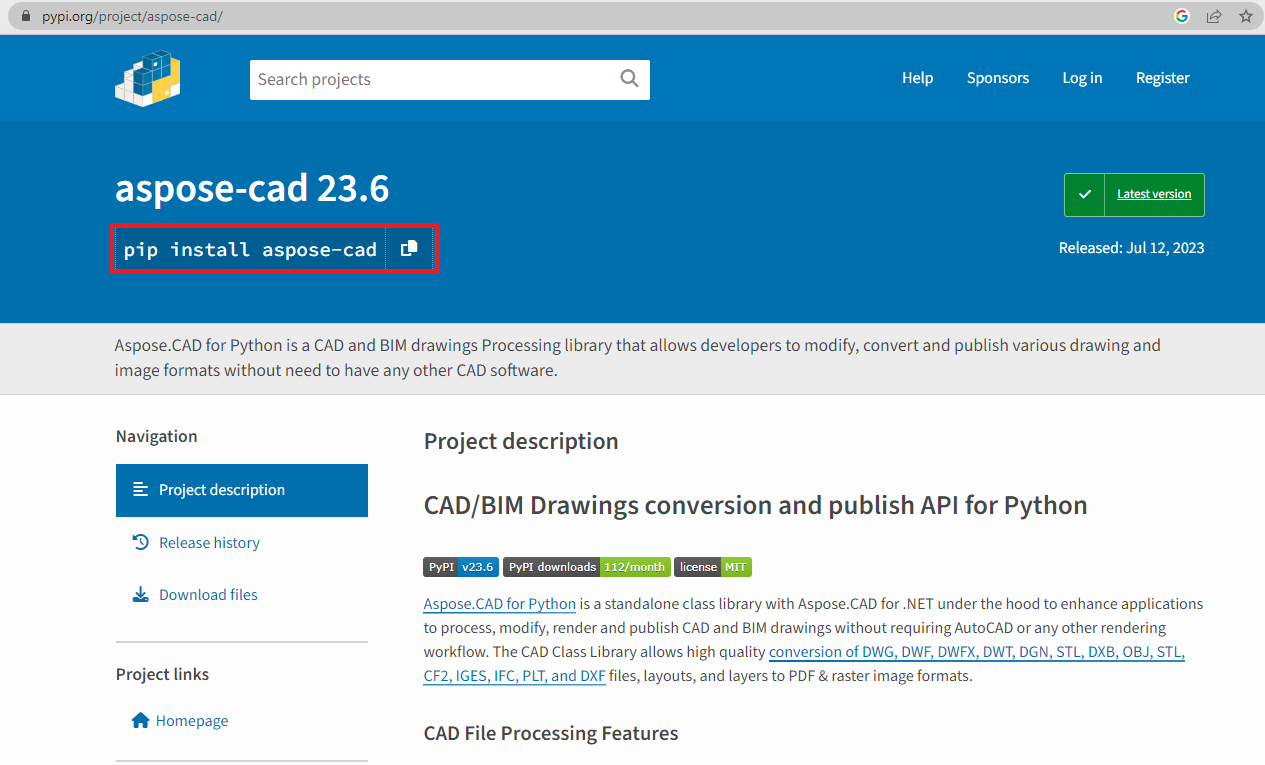The height and width of the screenshot is (765, 1265).
Task: Click the share icon in address bar
Action: tap(1213, 16)
